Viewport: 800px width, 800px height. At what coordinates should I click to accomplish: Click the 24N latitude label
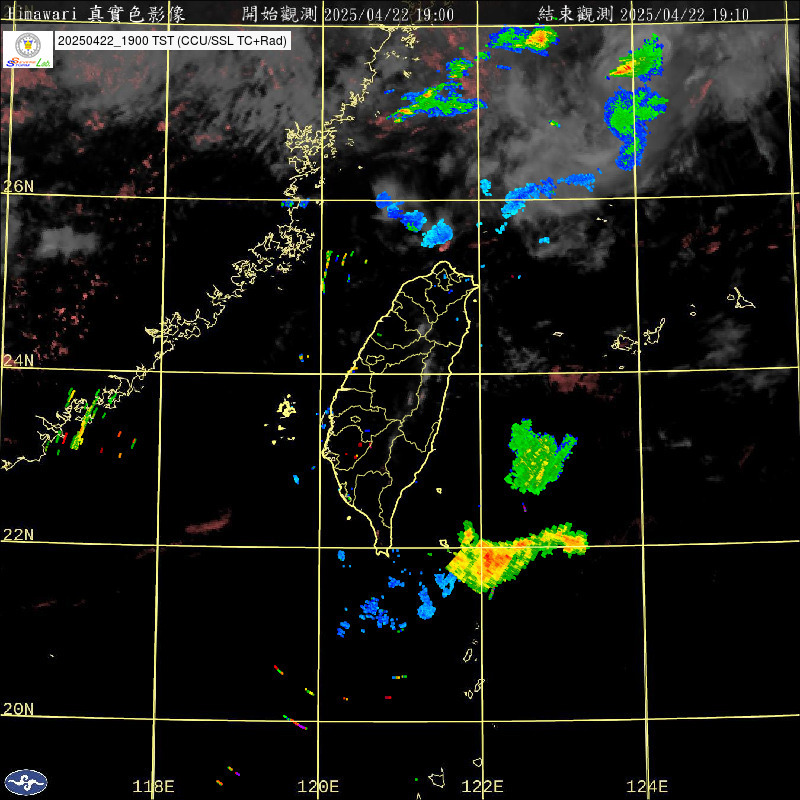[x=18, y=361]
